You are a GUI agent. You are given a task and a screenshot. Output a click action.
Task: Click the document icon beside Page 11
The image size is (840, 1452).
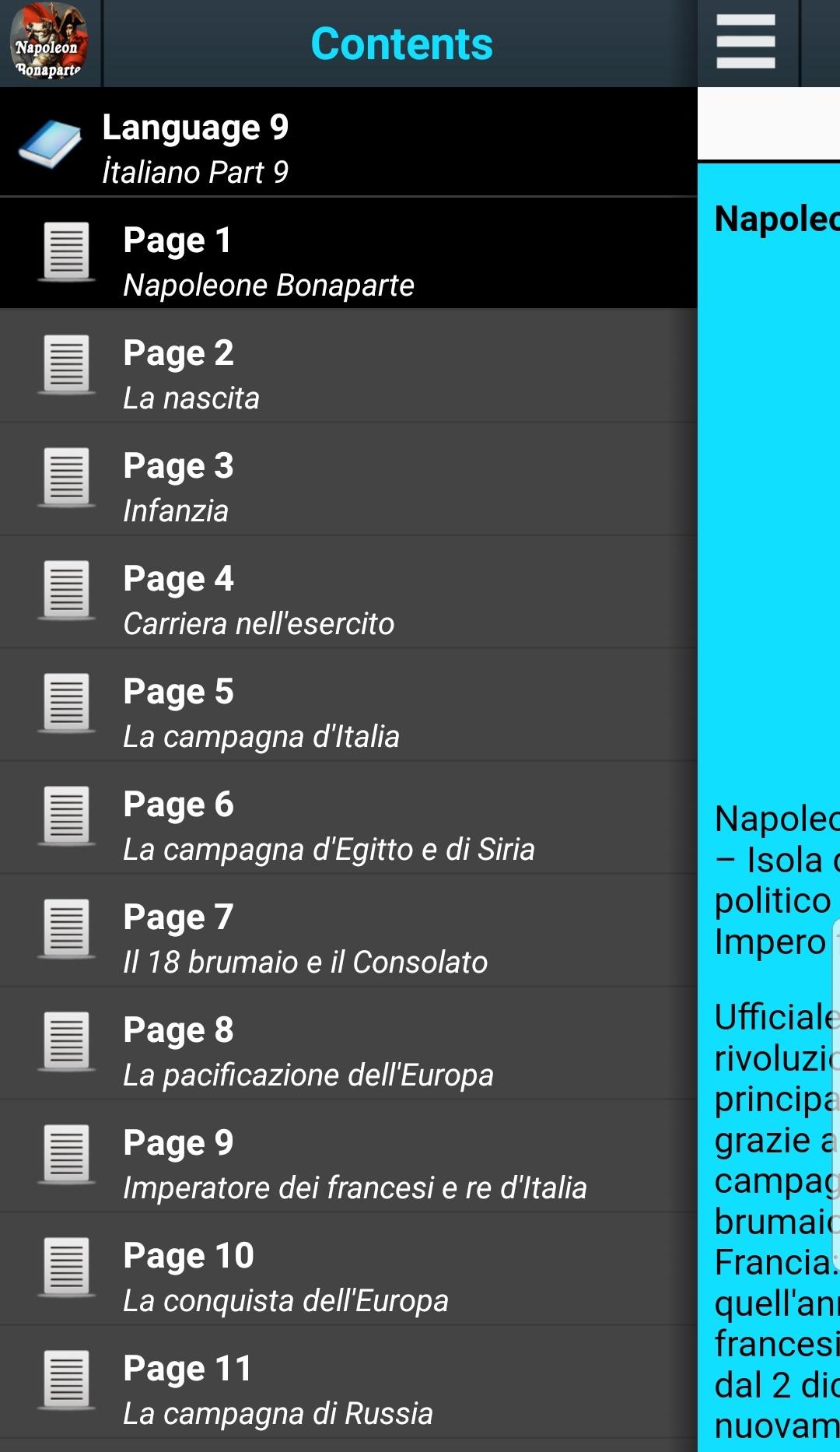pyautogui.click(x=66, y=1380)
